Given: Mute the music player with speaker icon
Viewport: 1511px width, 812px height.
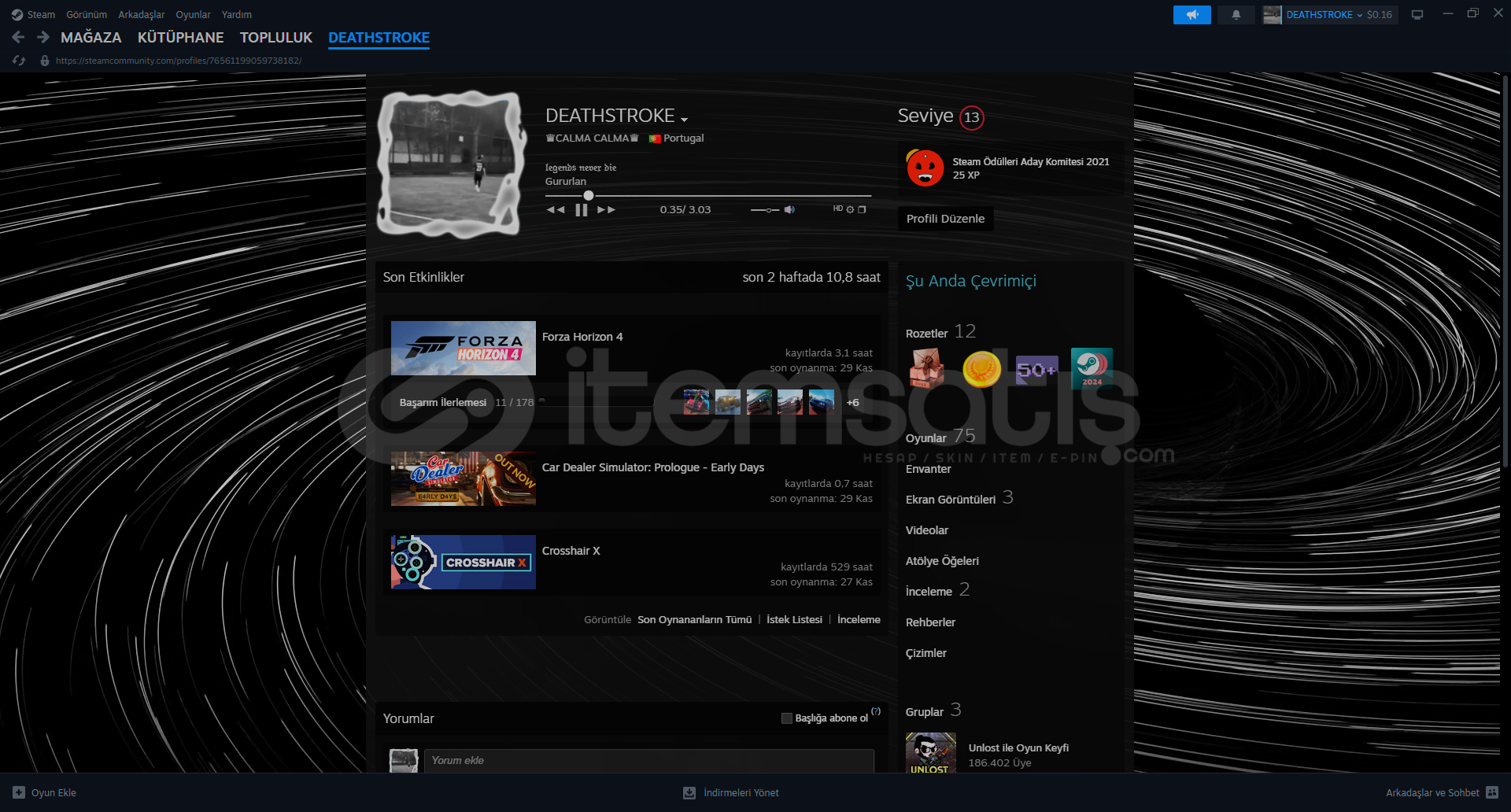Looking at the screenshot, I should coord(789,209).
